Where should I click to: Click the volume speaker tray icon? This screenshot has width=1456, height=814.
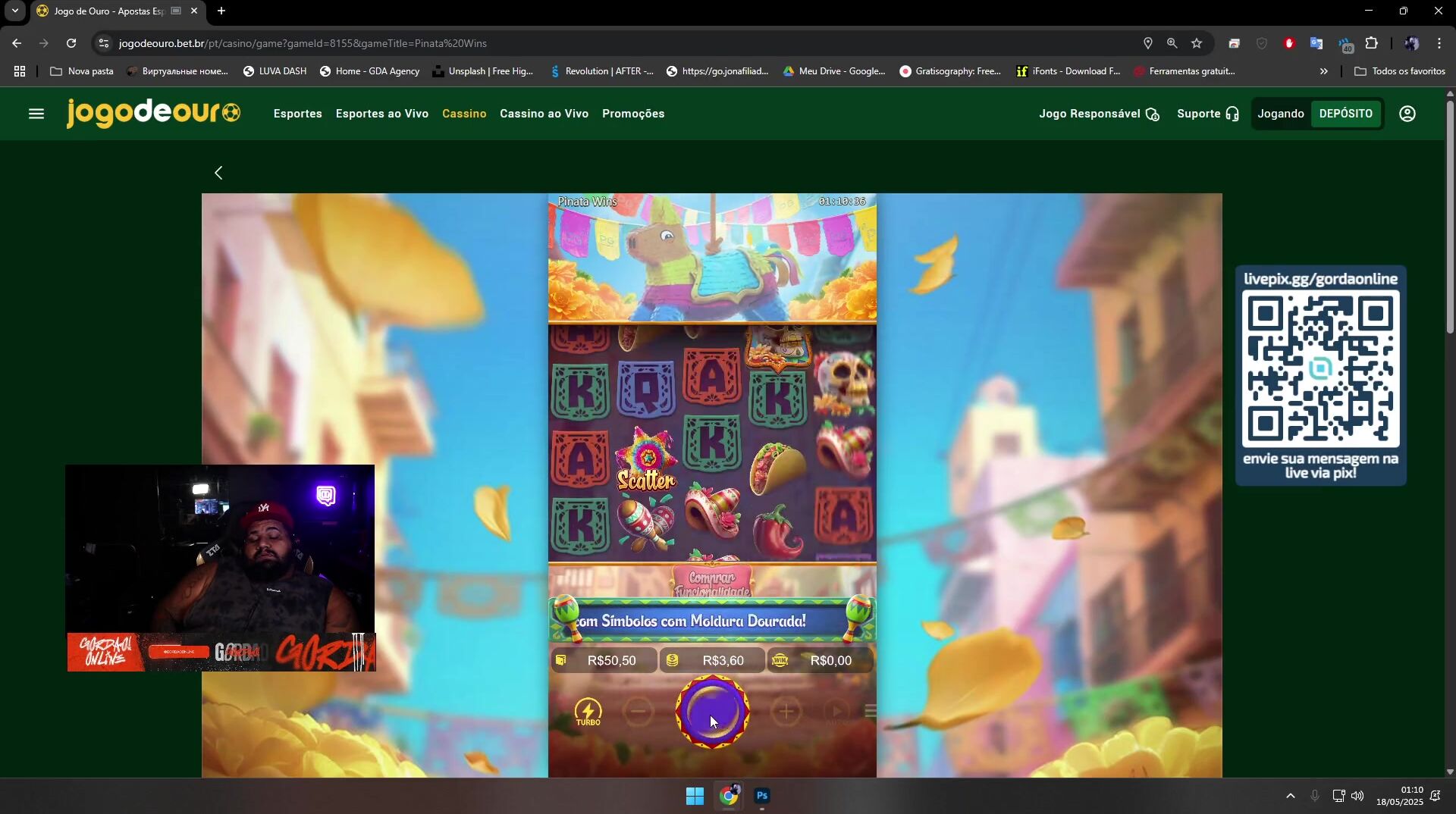pos(1357,796)
